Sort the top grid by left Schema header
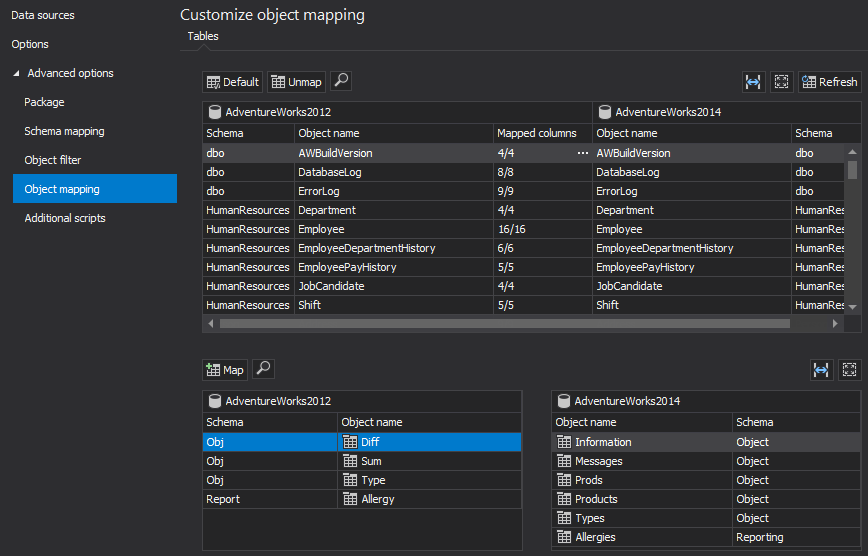 point(249,133)
